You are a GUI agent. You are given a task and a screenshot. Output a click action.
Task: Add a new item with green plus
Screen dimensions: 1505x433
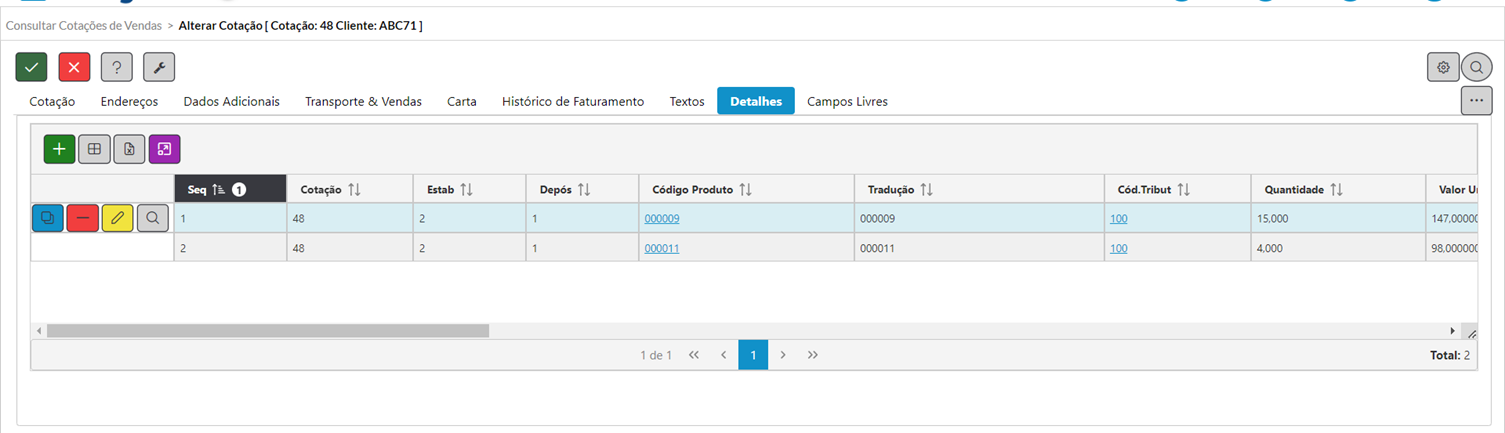(x=59, y=149)
